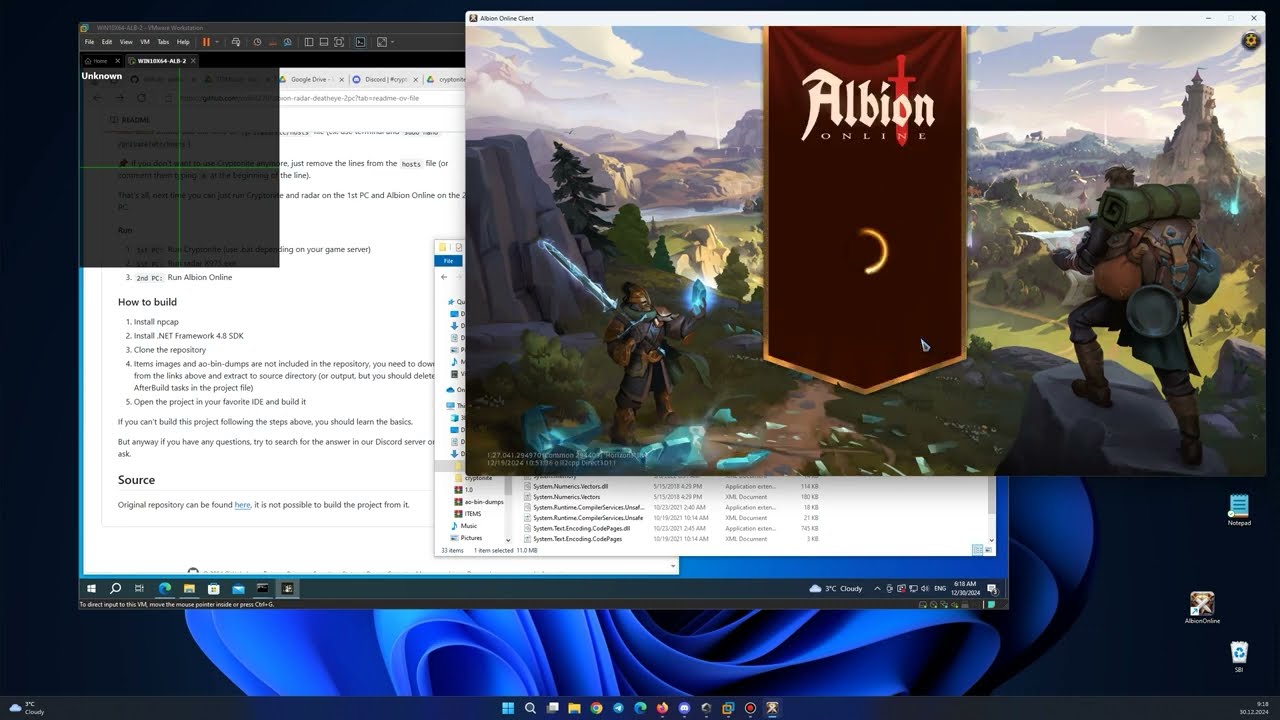Open the guest notification center icon
The image size is (1280, 720).
click(991, 589)
